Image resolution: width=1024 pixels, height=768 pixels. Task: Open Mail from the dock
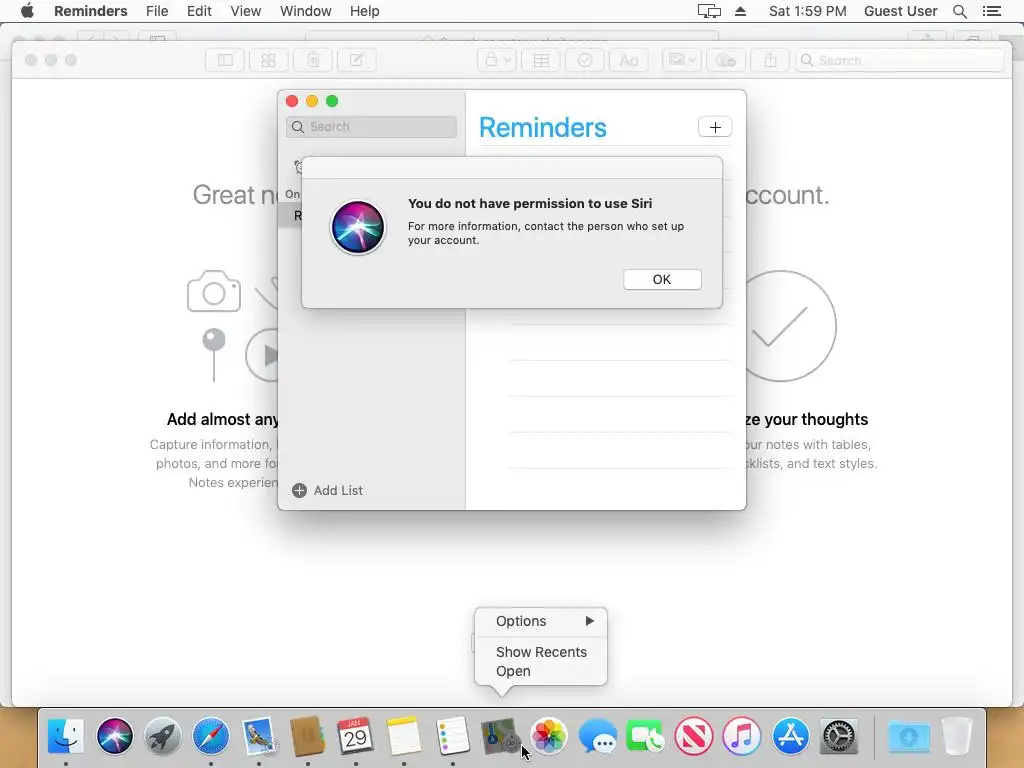[259, 736]
